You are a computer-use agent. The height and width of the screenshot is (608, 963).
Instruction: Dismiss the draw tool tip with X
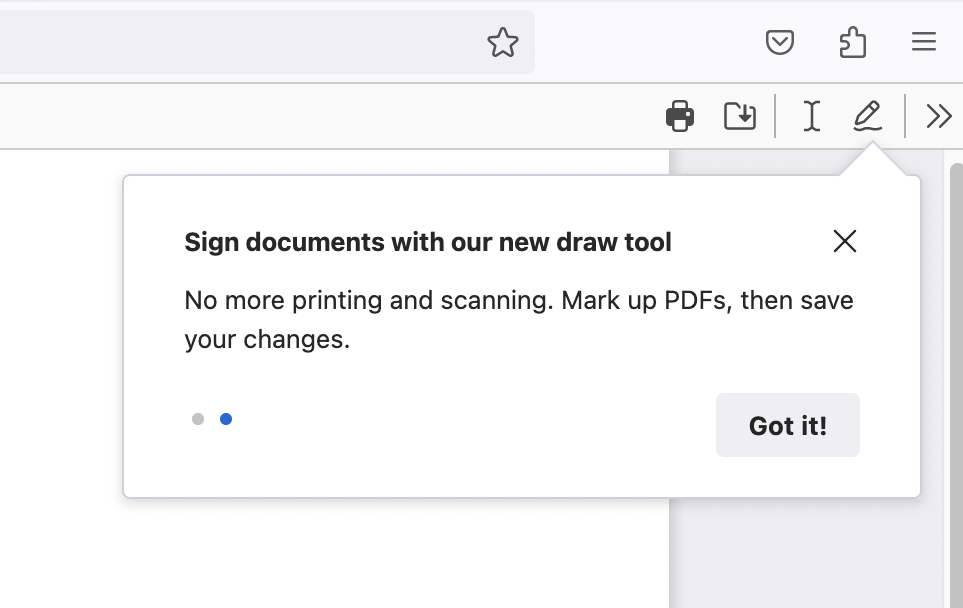[x=845, y=241]
